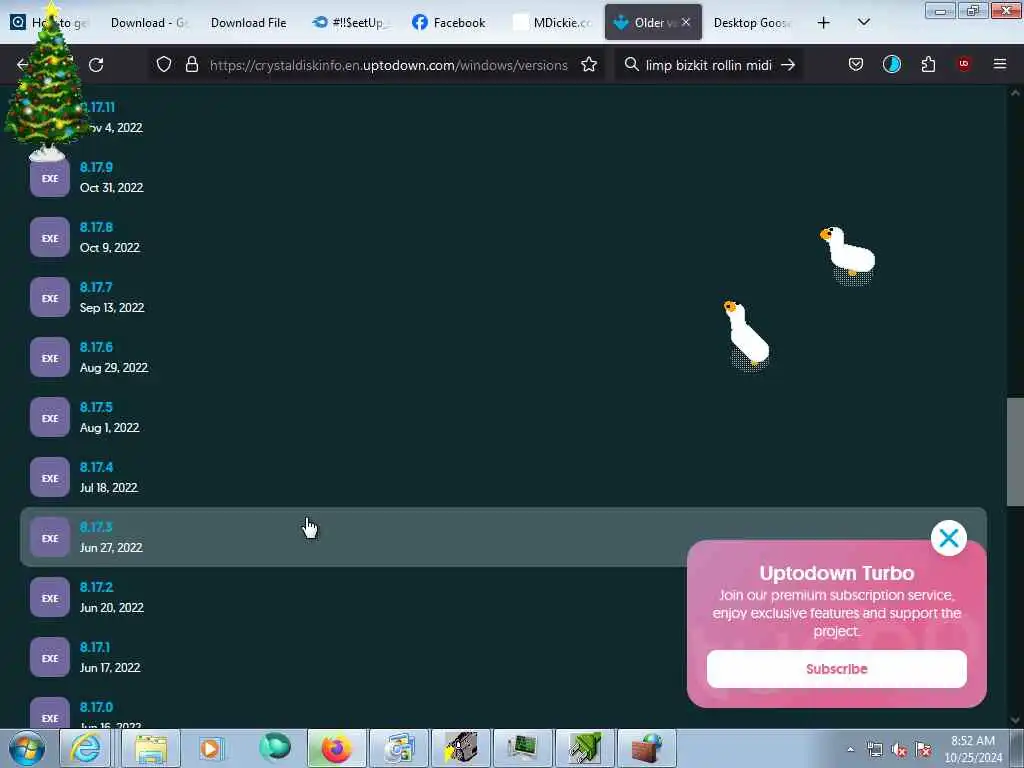The height and width of the screenshot is (768, 1024).
Task: Click the URL address field
Action: [x=389, y=65]
